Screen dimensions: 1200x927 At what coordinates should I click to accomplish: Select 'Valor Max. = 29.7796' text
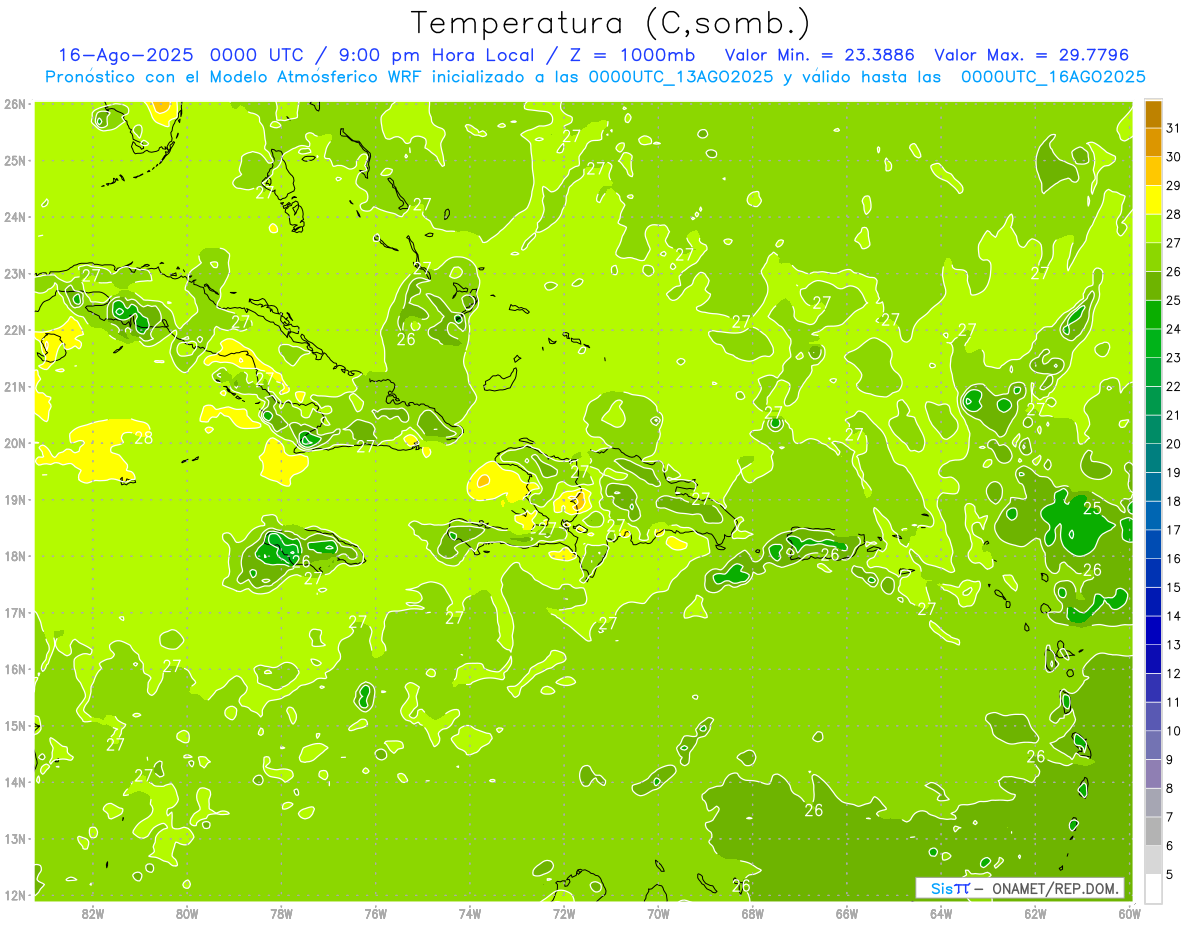coord(1031,55)
